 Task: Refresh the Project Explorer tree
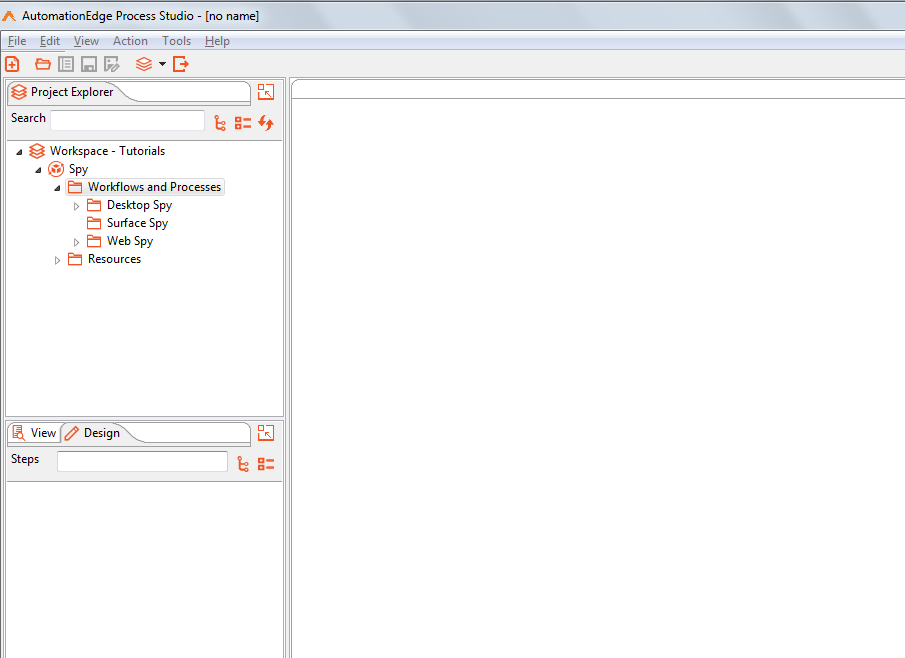tap(266, 123)
